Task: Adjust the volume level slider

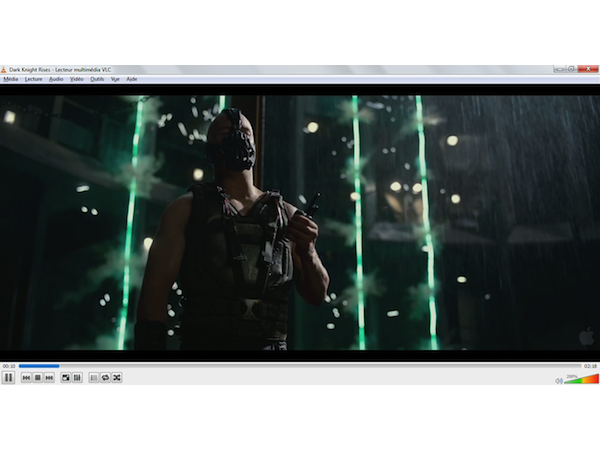Action: (581, 379)
